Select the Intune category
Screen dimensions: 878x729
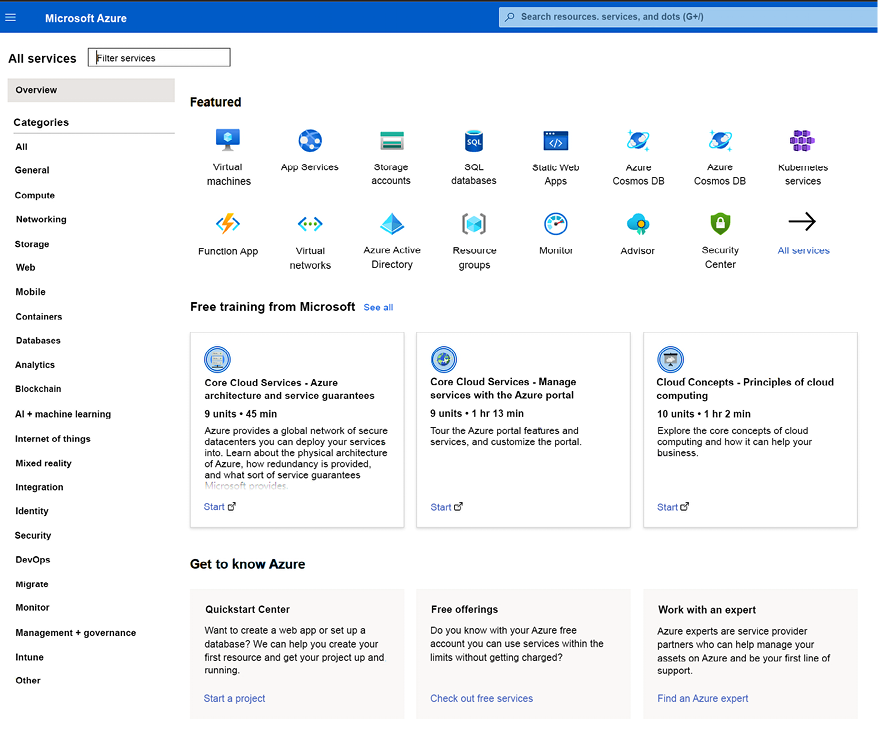coord(29,657)
